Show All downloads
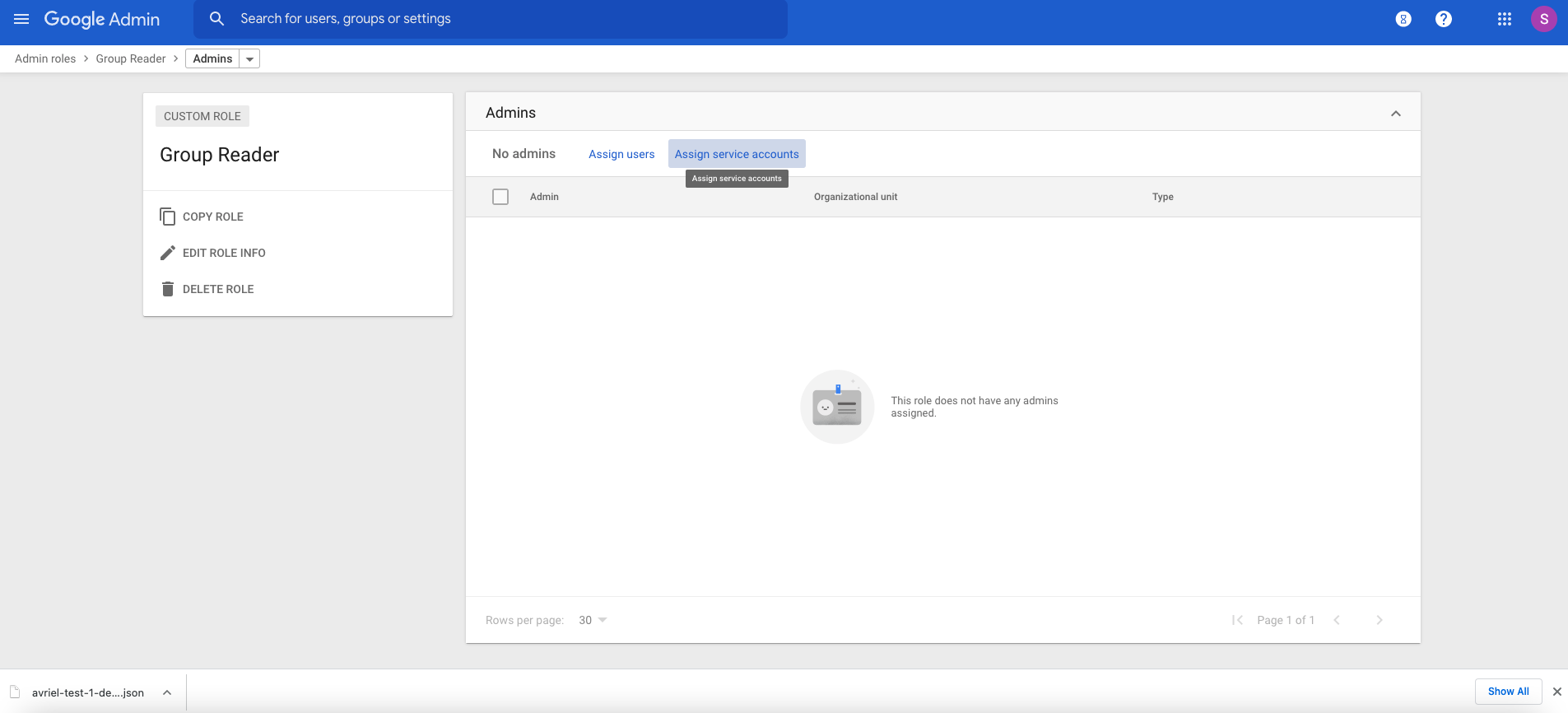Image resolution: width=1568 pixels, height=713 pixels. coord(1509,692)
